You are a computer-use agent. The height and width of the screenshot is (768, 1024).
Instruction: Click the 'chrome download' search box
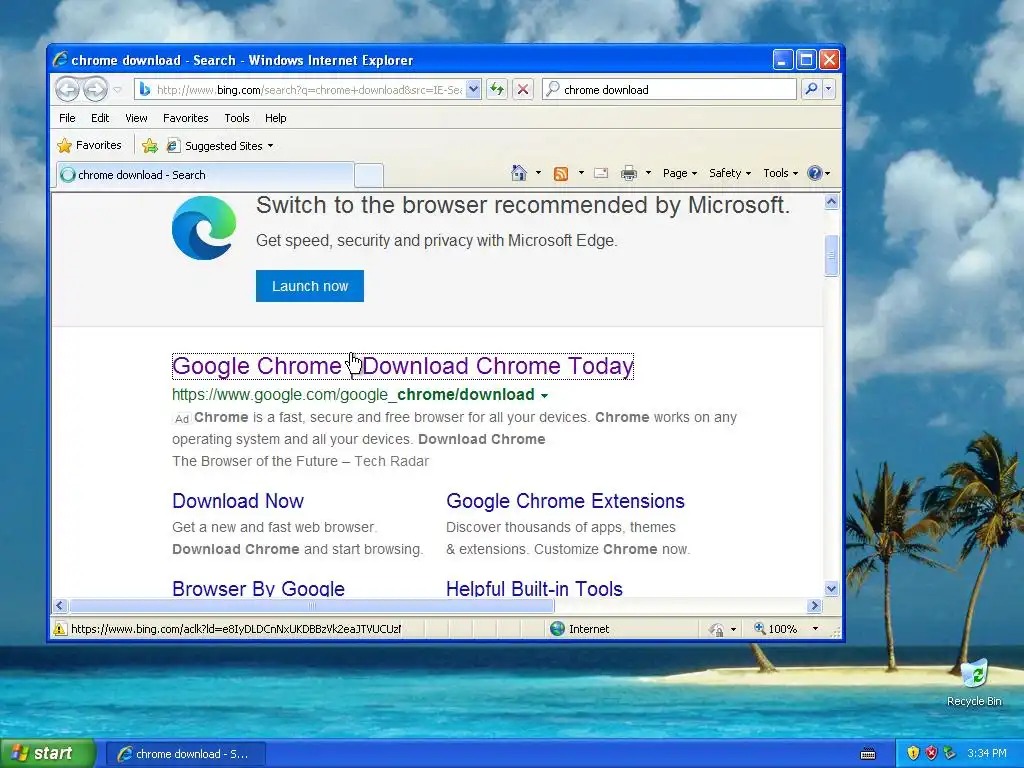669,89
